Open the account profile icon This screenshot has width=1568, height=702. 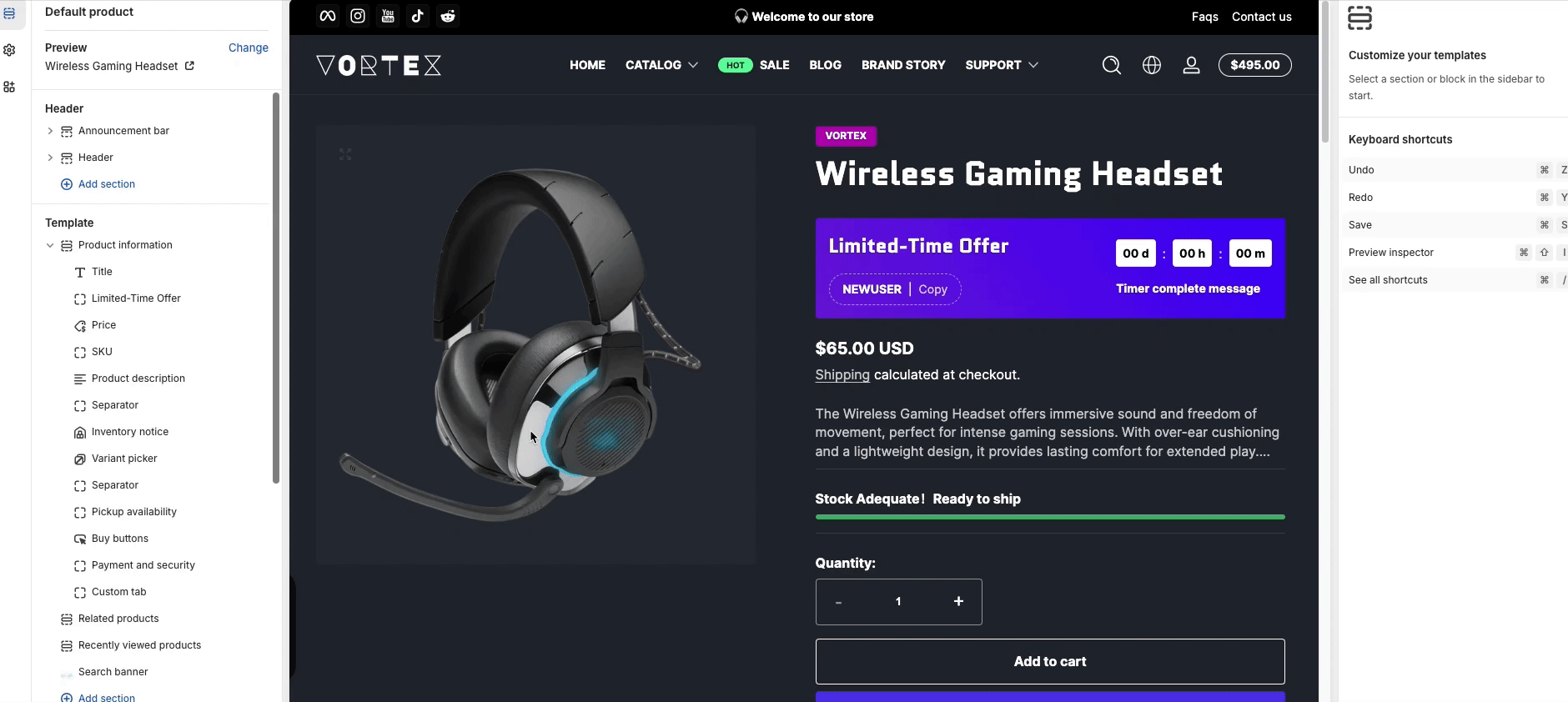click(x=1191, y=65)
